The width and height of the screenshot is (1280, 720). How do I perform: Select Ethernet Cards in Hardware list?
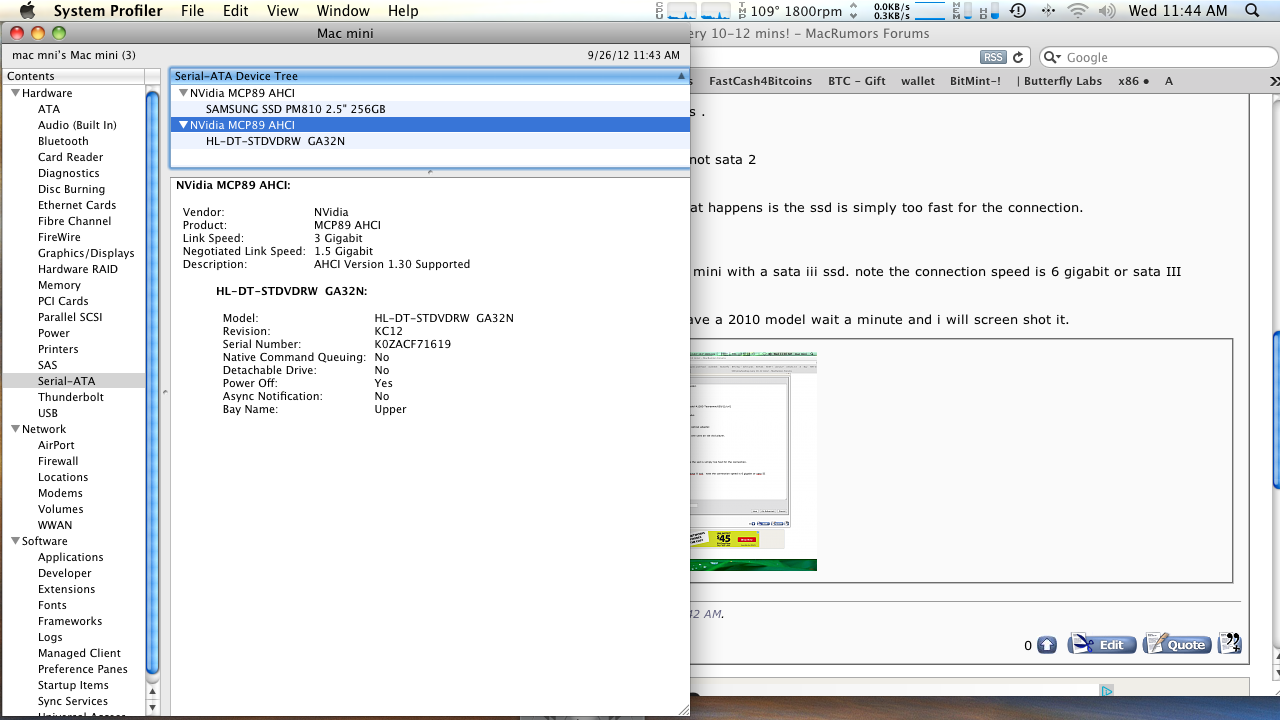point(77,205)
